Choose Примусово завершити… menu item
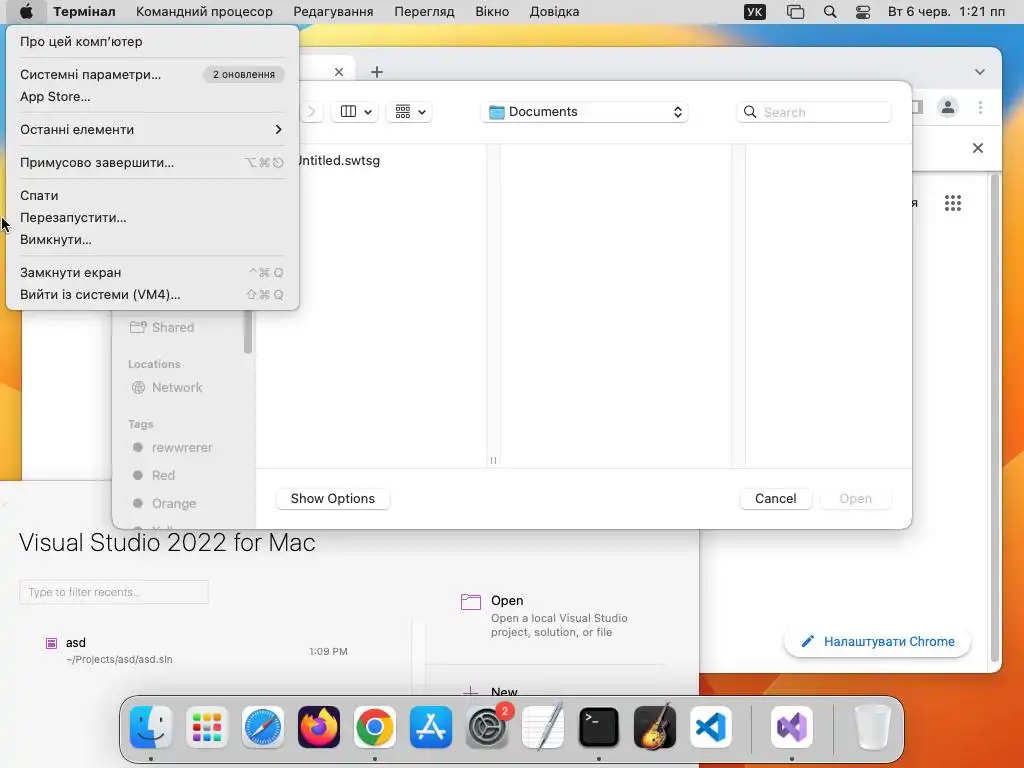This screenshot has height=768, width=1024. [x=152, y=163]
